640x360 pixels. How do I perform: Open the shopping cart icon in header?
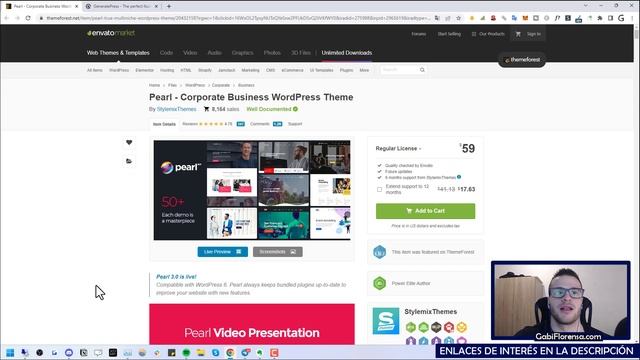pos(518,34)
